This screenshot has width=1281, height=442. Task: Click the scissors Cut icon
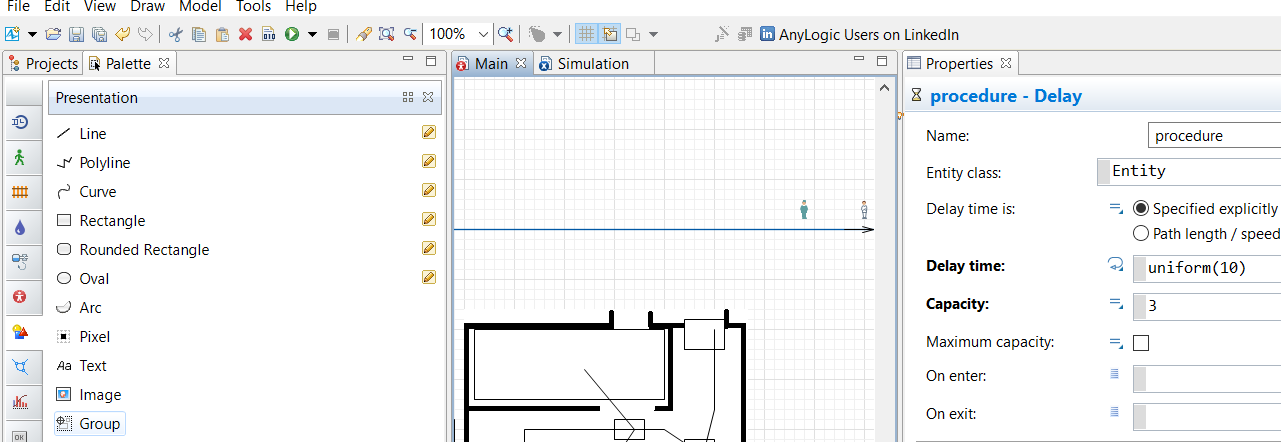(176, 34)
